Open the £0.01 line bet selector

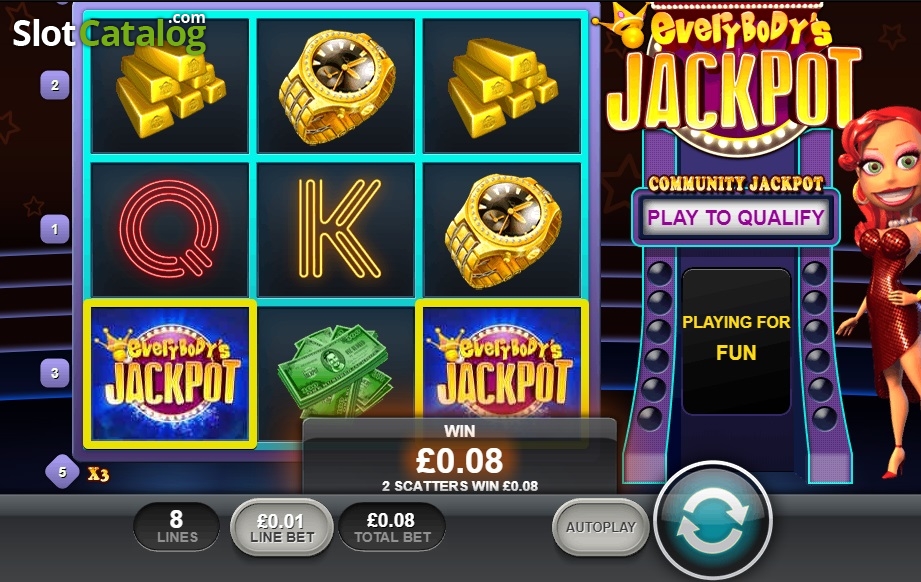[x=282, y=527]
